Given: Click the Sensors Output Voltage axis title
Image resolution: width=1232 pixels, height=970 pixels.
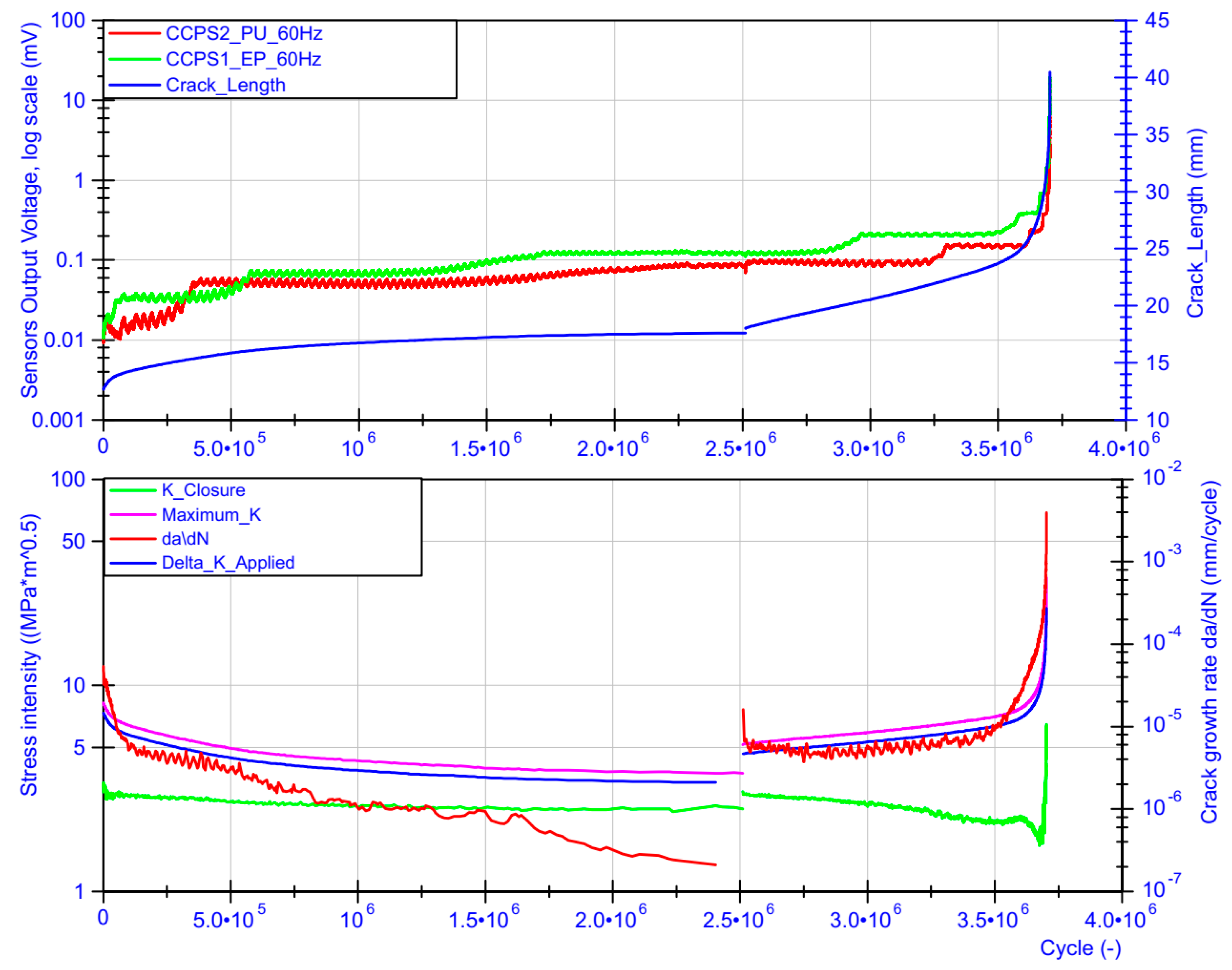Looking at the screenshot, I should 29,210.
